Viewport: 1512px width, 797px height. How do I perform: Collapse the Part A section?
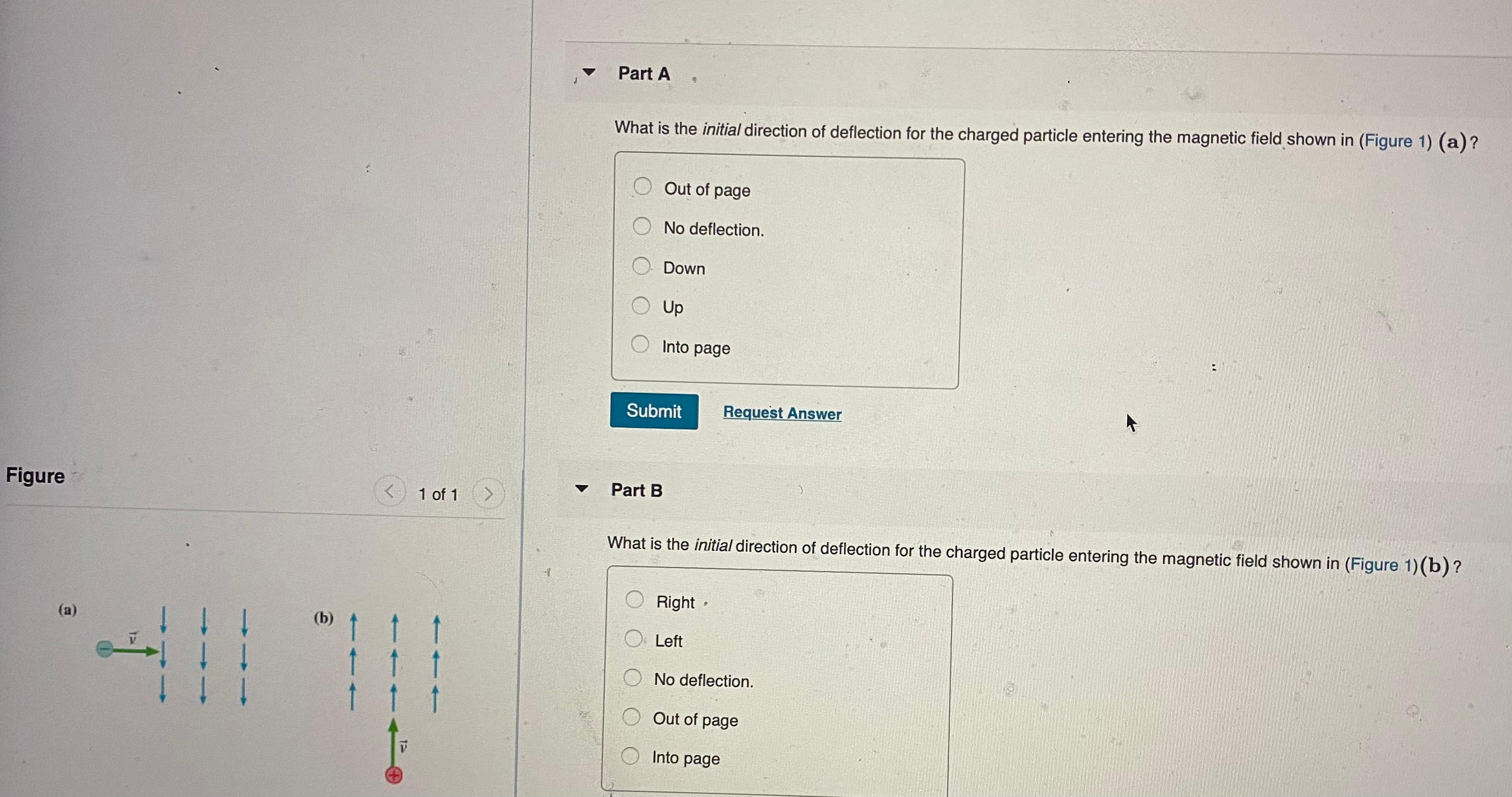[x=590, y=72]
